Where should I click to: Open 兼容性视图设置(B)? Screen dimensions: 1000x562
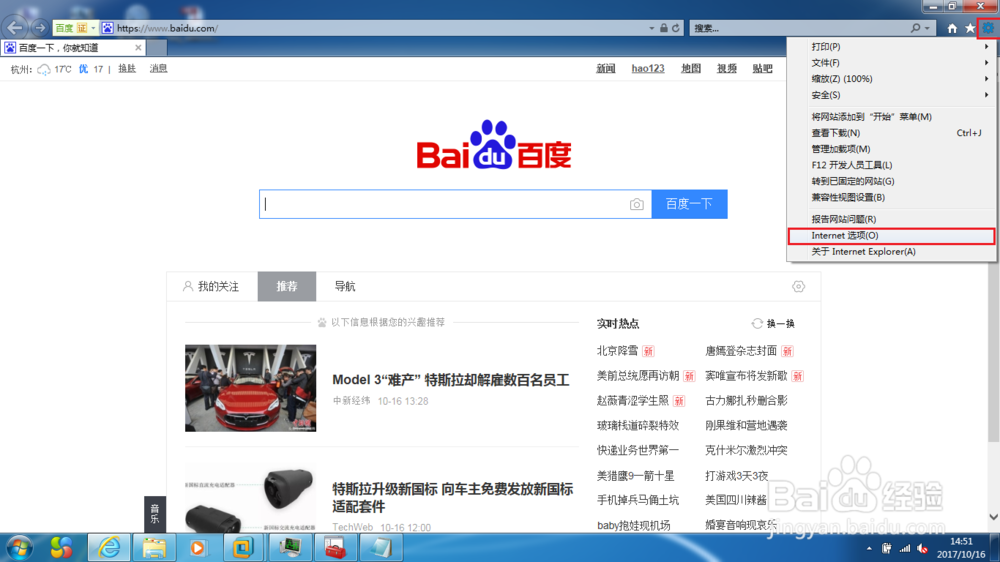click(x=892, y=197)
